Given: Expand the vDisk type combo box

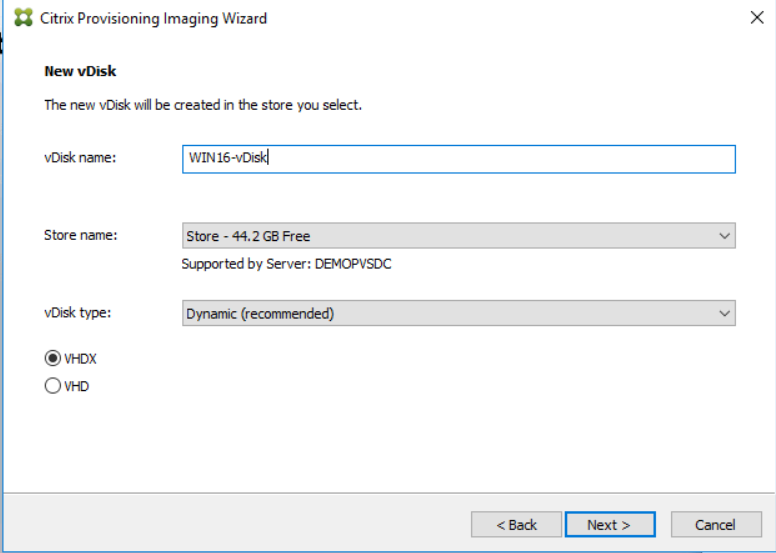Looking at the screenshot, I should (x=459, y=313).
